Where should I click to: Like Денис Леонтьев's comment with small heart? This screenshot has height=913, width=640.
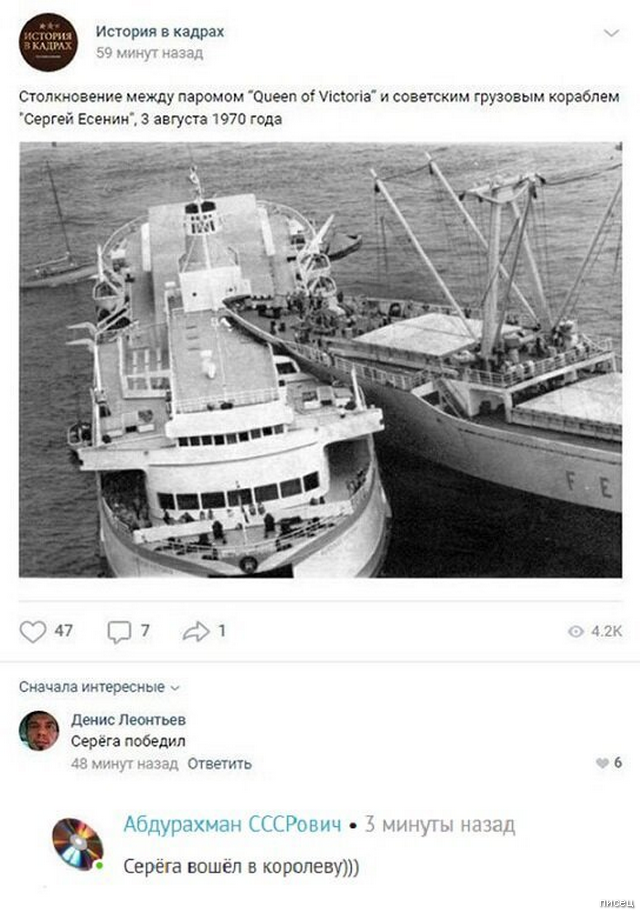602,763
